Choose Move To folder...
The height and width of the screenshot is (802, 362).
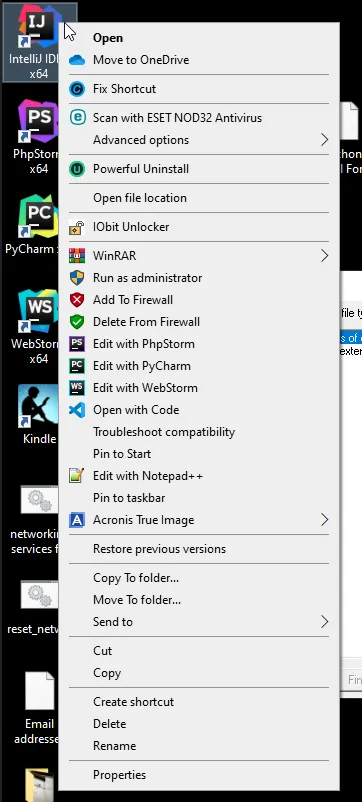coord(199,599)
